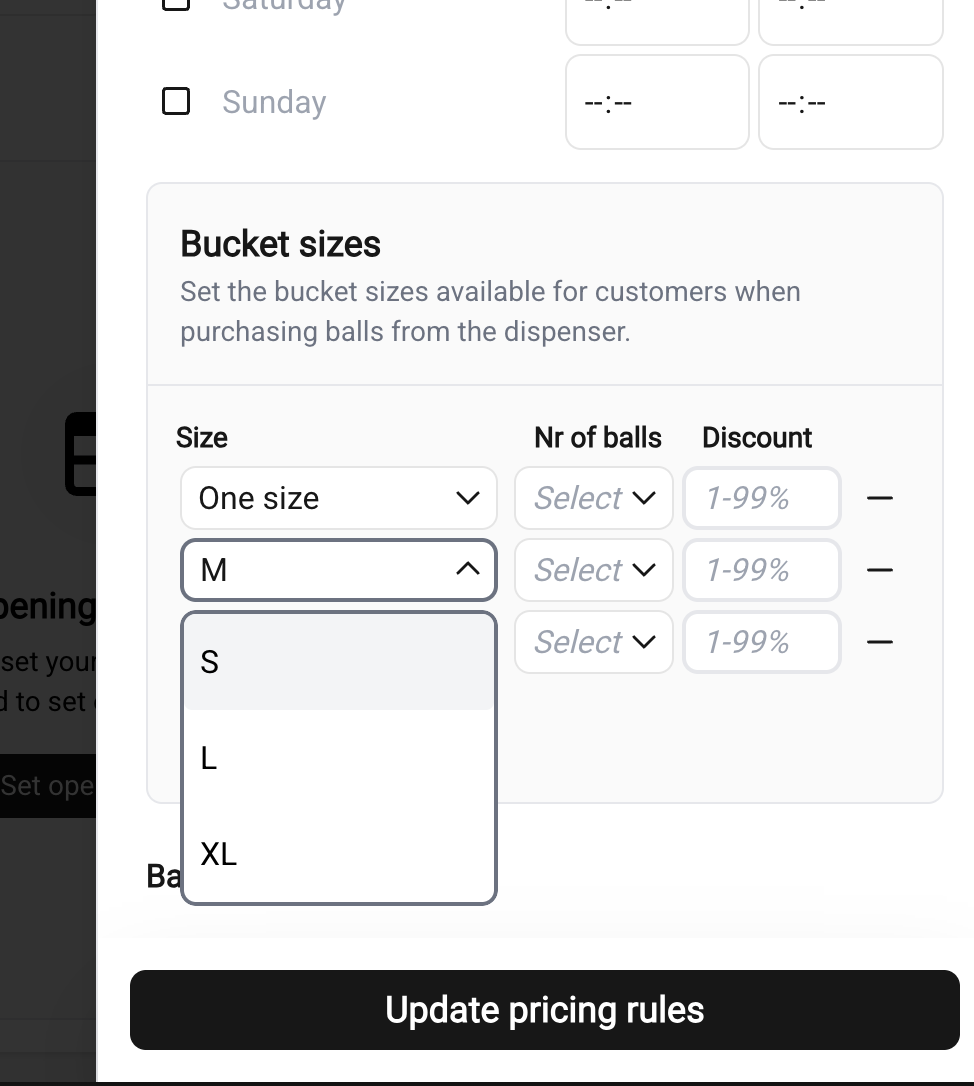Remove the M bucket size row
This screenshot has width=974, height=1086.
click(879, 570)
